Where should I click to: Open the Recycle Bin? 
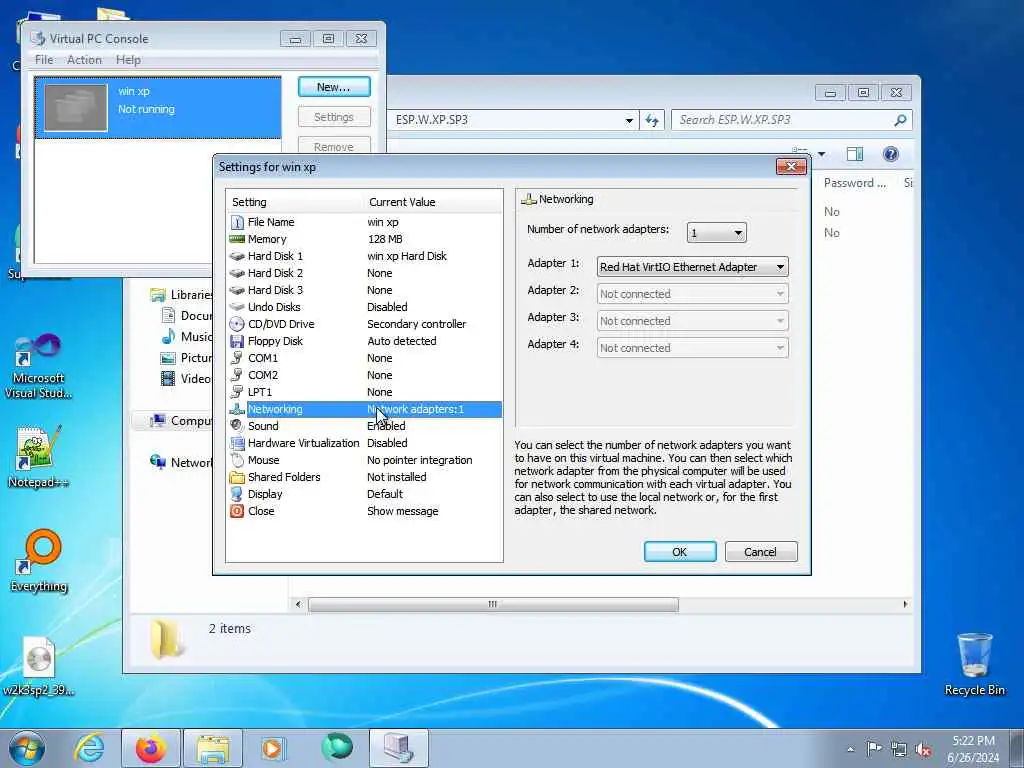click(x=974, y=664)
